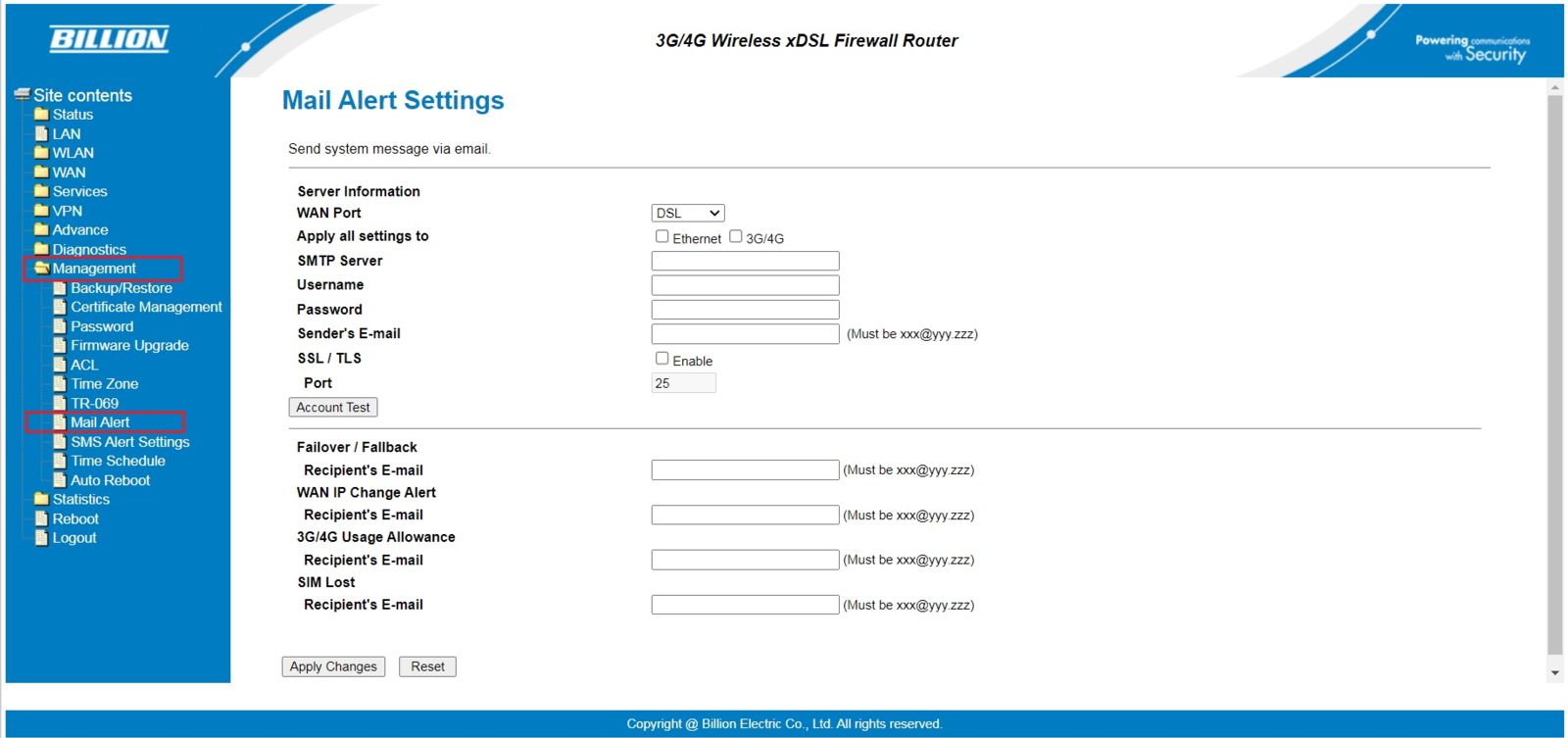Image resolution: width=1568 pixels, height=738 pixels.
Task: Click the Billion logo in header
Action: [109, 39]
